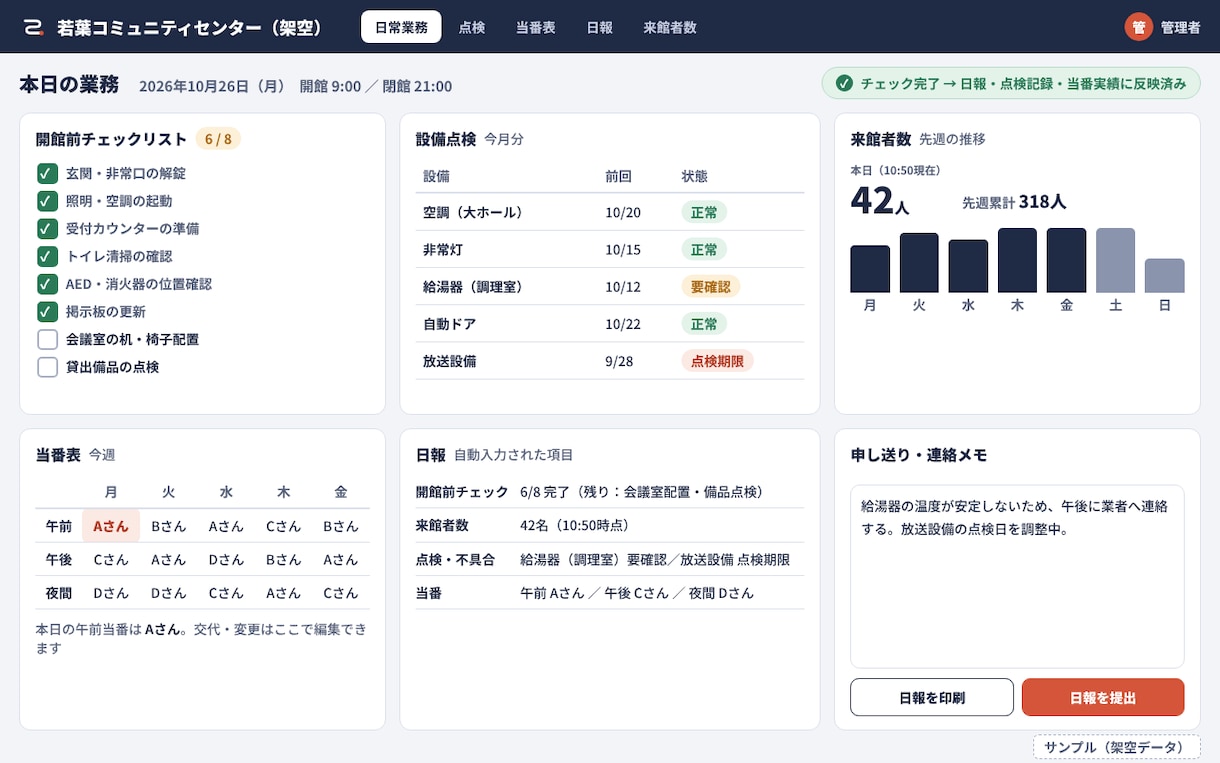Click the 9/28 last inspection date
Viewport: 1220px width, 763px height.
[619, 361]
